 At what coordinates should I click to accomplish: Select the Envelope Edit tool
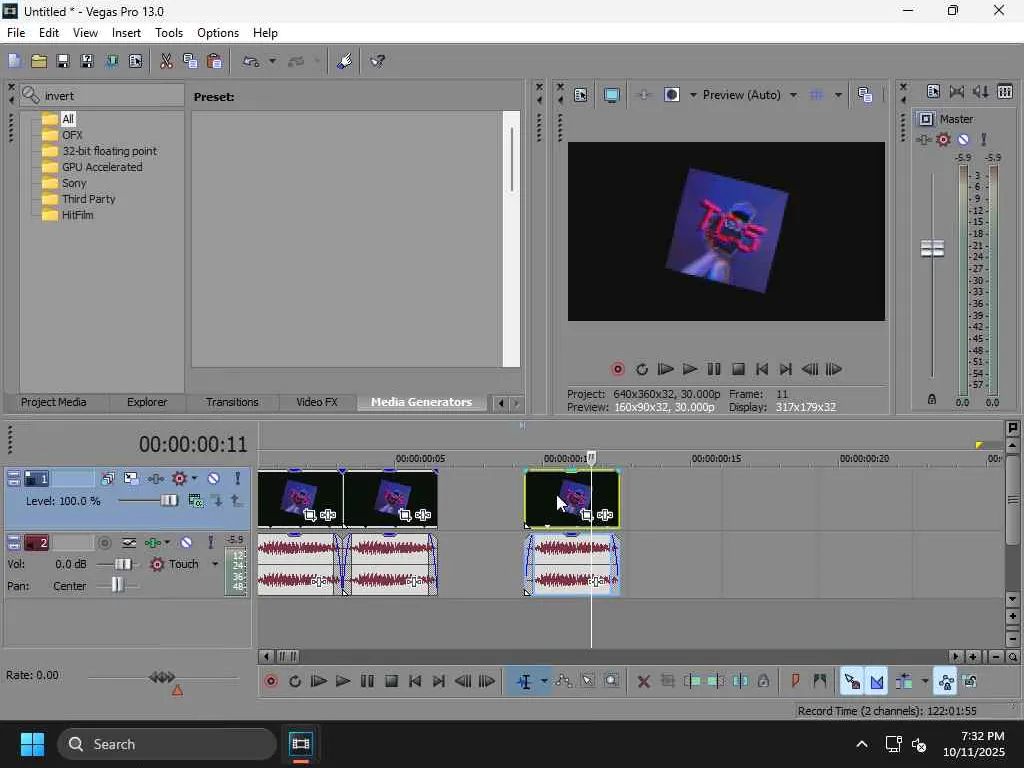coord(564,682)
